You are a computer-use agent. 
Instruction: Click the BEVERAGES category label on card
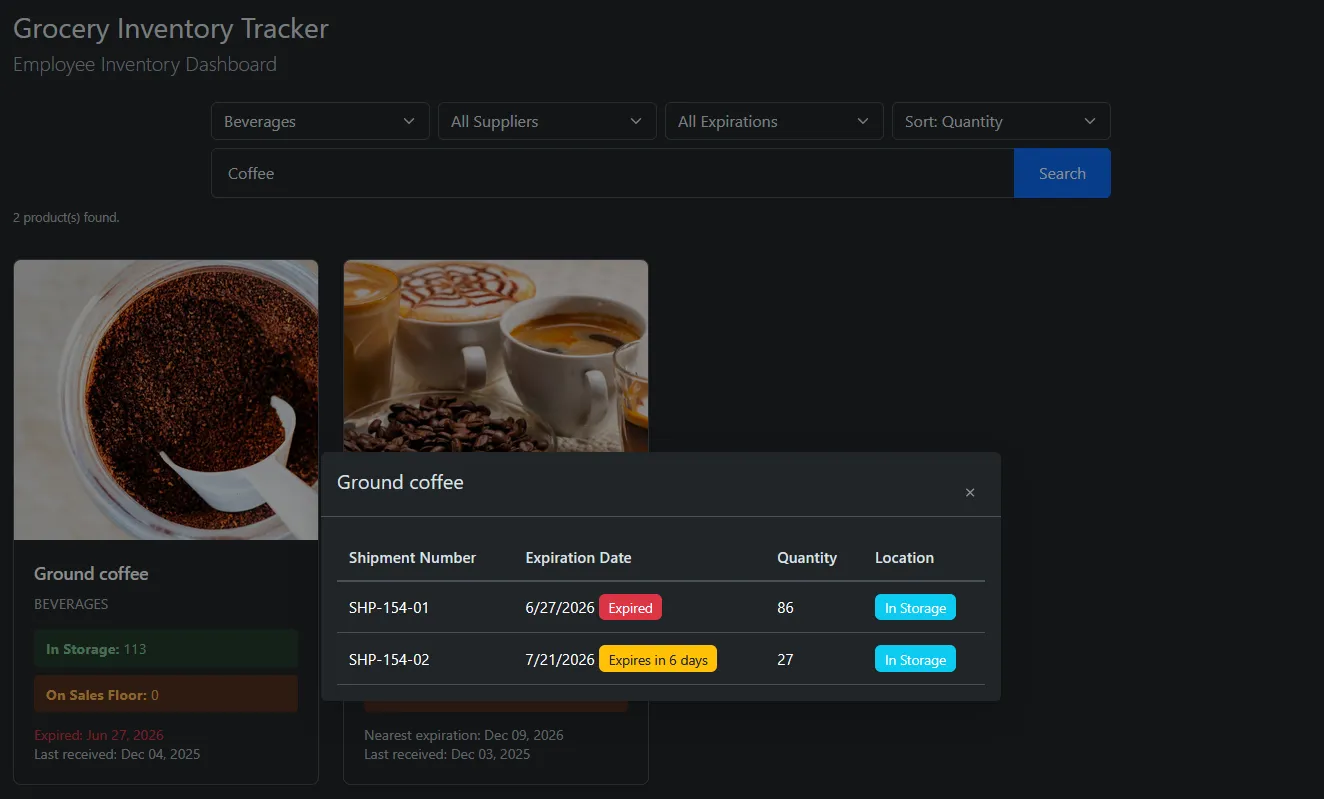[71, 604]
